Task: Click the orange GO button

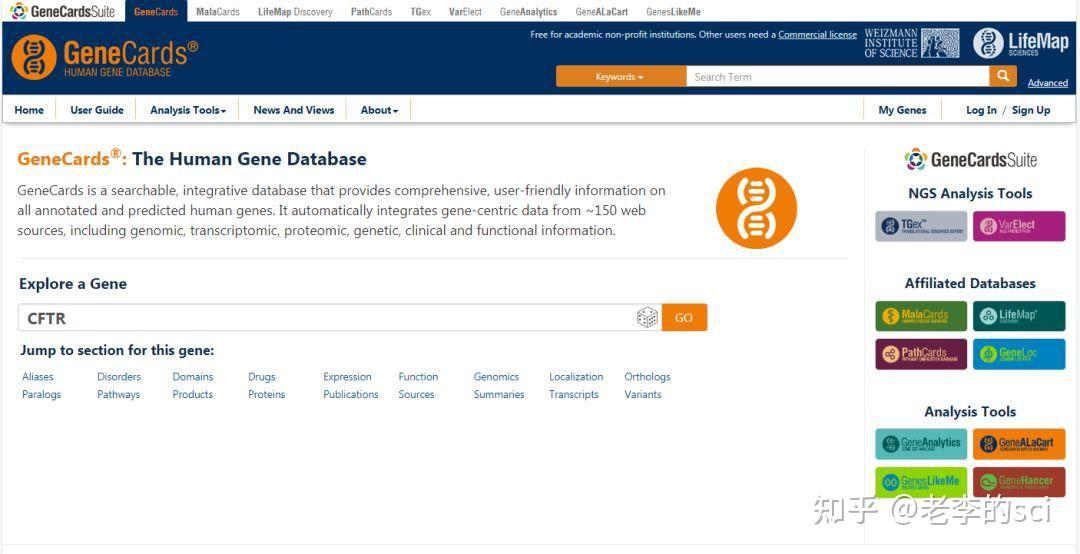Action: (684, 318)
